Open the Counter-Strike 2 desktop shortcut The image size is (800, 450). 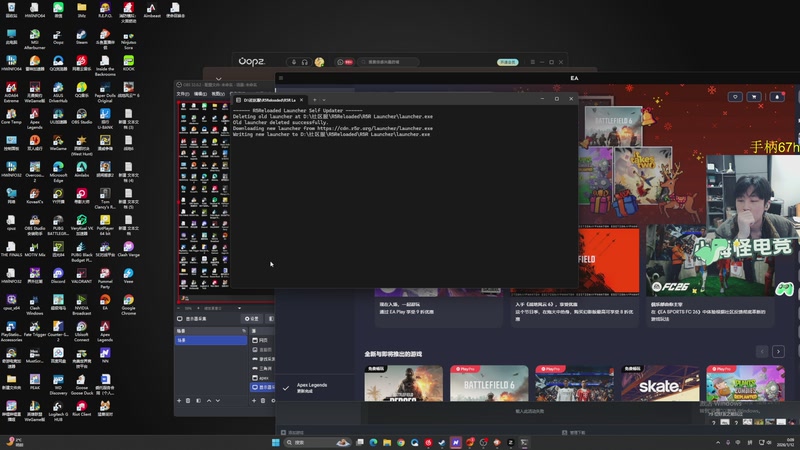(58, 331)
